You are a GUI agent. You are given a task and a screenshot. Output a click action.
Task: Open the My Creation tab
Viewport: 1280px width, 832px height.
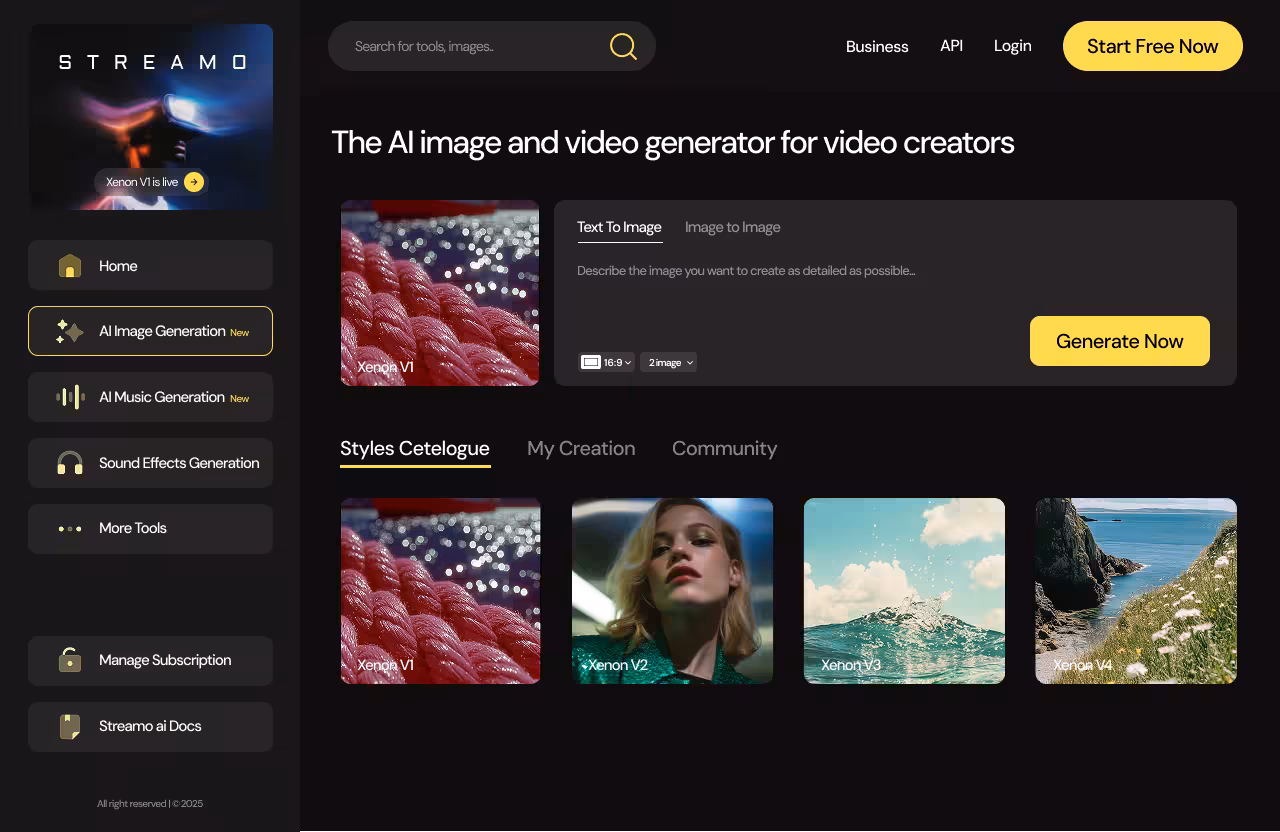point(581,448)
